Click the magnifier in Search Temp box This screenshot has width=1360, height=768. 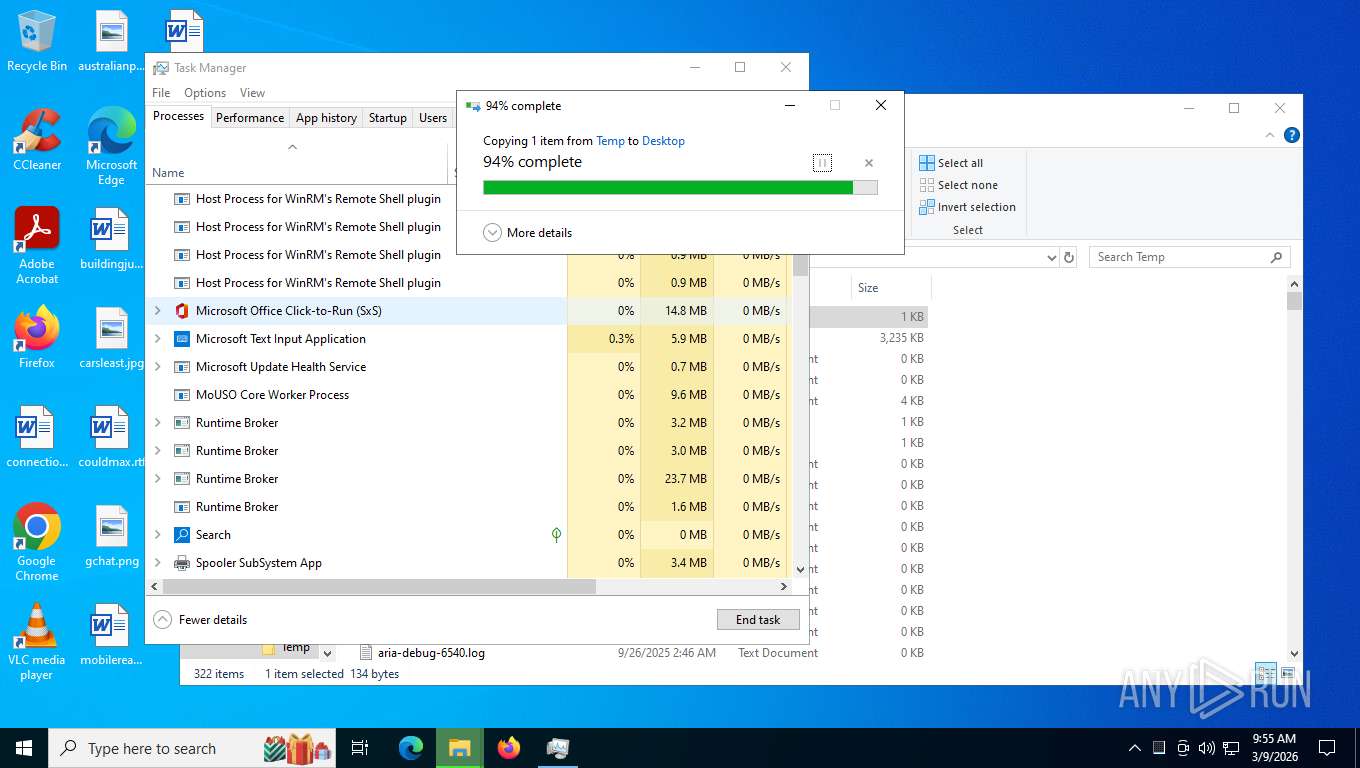(x=1276, y=257)
